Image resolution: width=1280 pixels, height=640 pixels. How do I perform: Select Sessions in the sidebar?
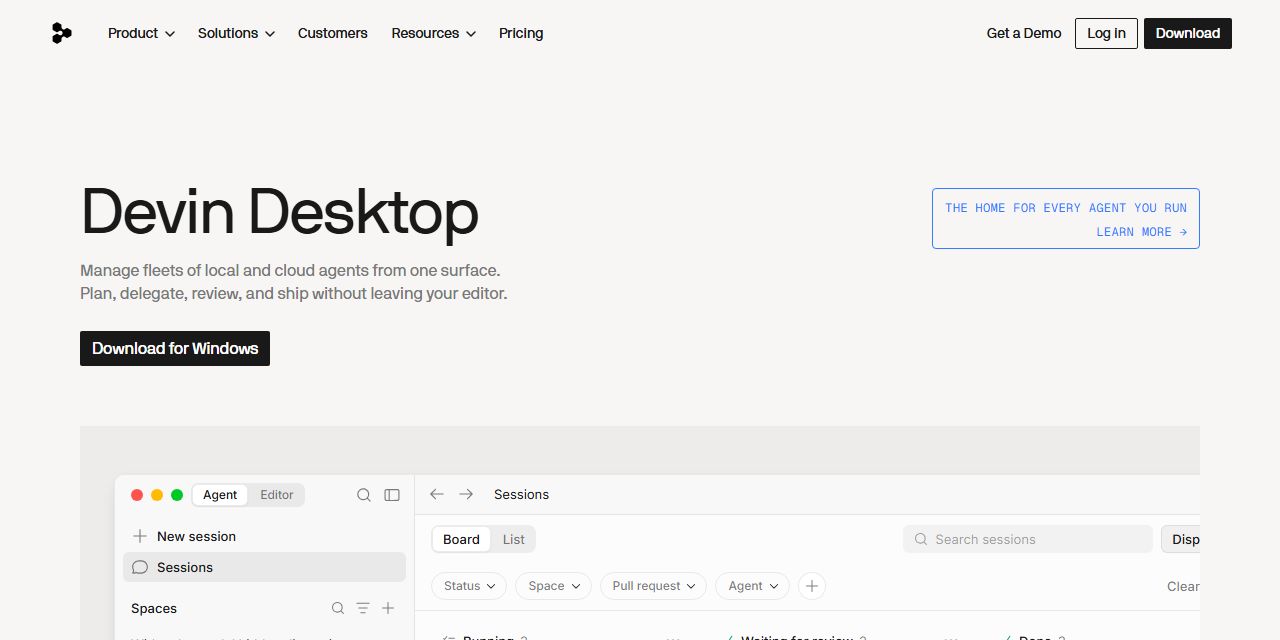tap(264, 567)
